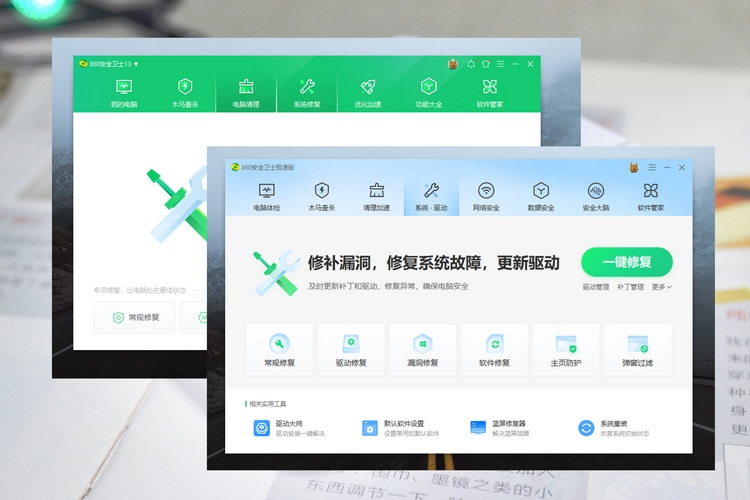Open 软件管家 in the 极速版 window
This screenshot has height=500, width=750.
click(x=651, y=197)
